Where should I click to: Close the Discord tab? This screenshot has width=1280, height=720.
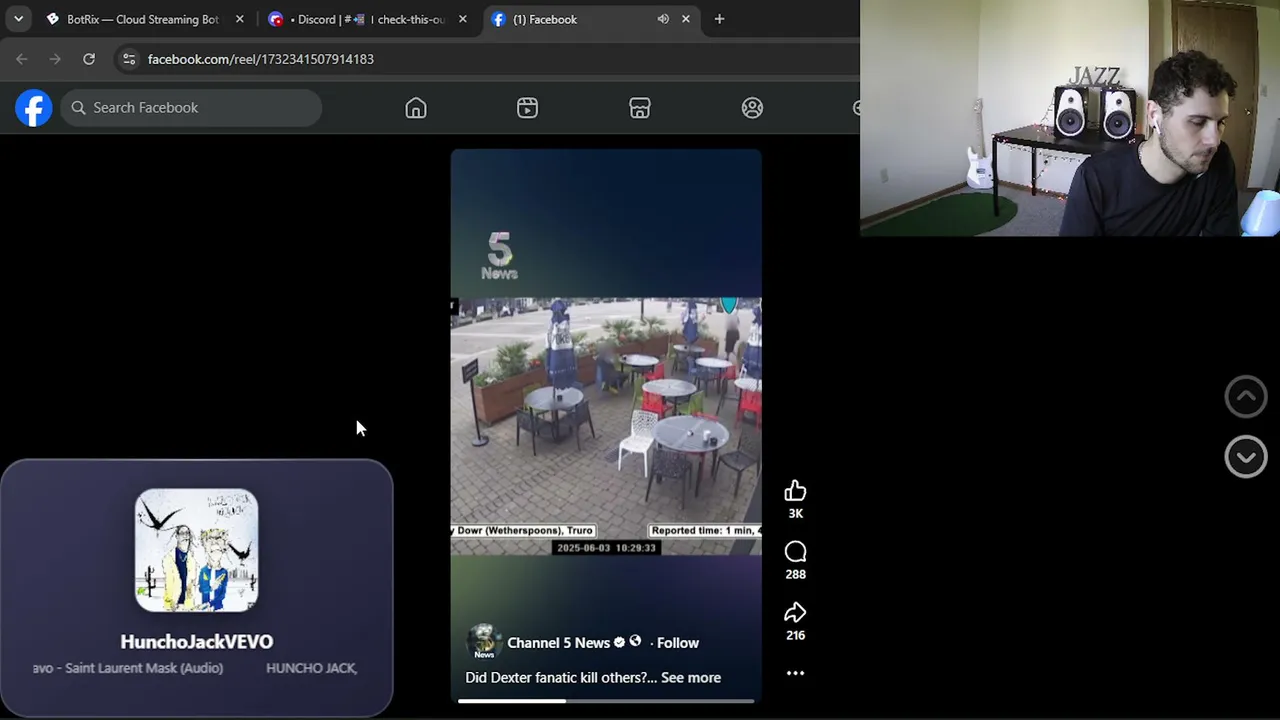(x=462, y=19)
